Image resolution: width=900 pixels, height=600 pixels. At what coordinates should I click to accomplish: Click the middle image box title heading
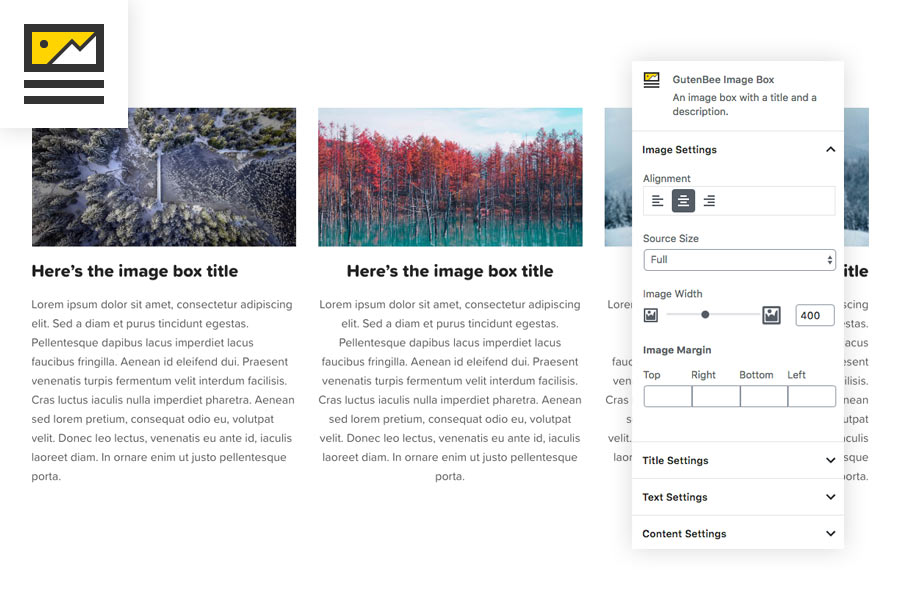pyautogui.click(x=450, y=271)
